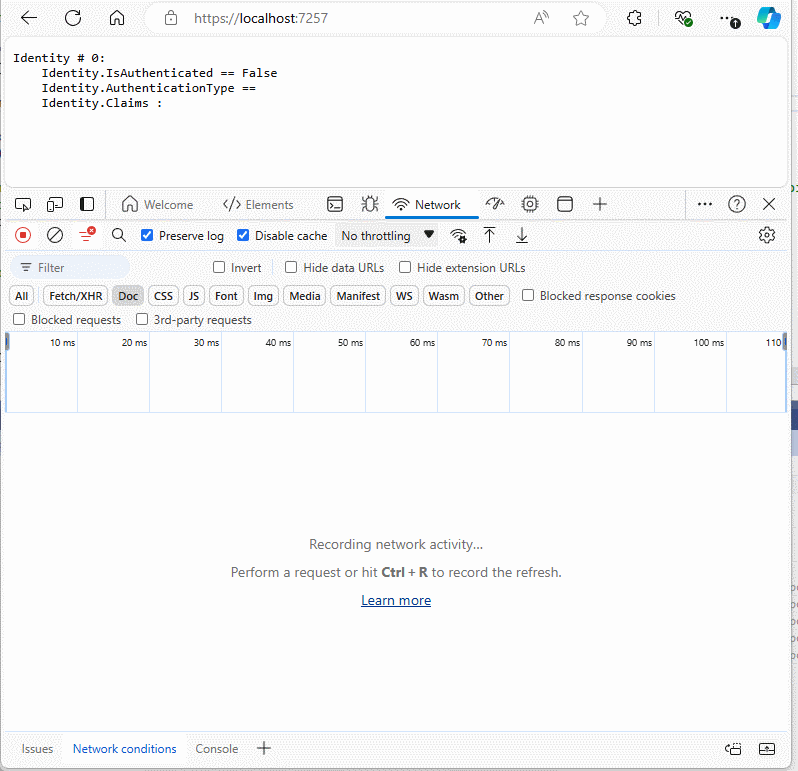Clear the network log

[55, 236]
